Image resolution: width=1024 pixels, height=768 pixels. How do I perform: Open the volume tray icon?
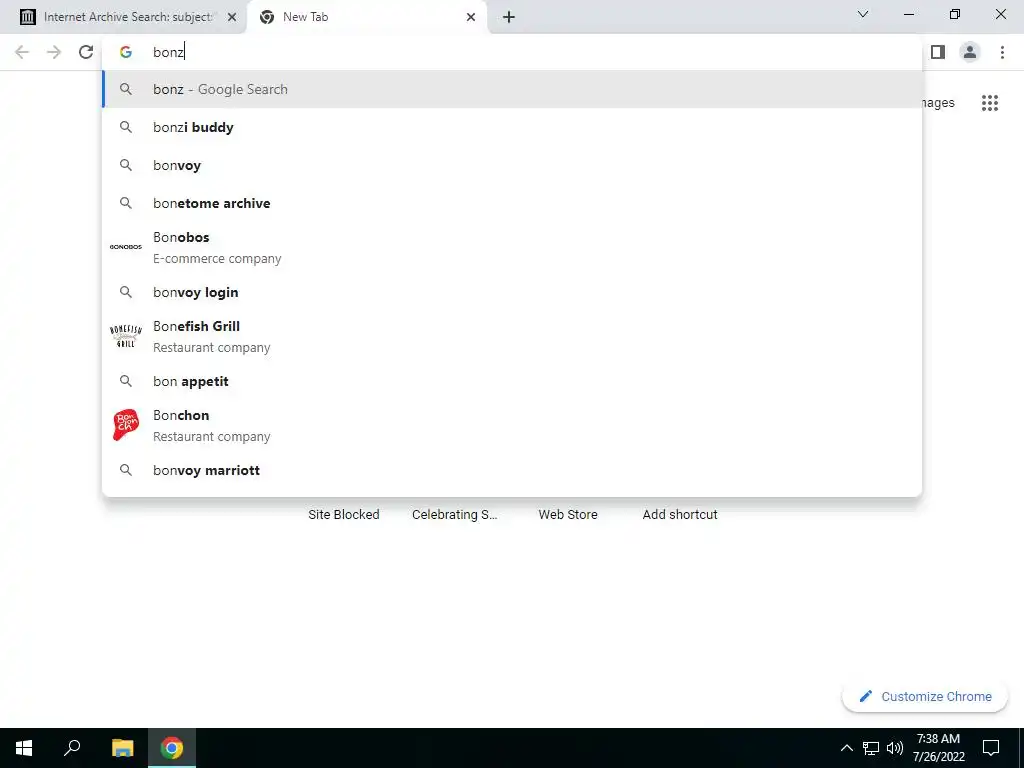point(895,748)
